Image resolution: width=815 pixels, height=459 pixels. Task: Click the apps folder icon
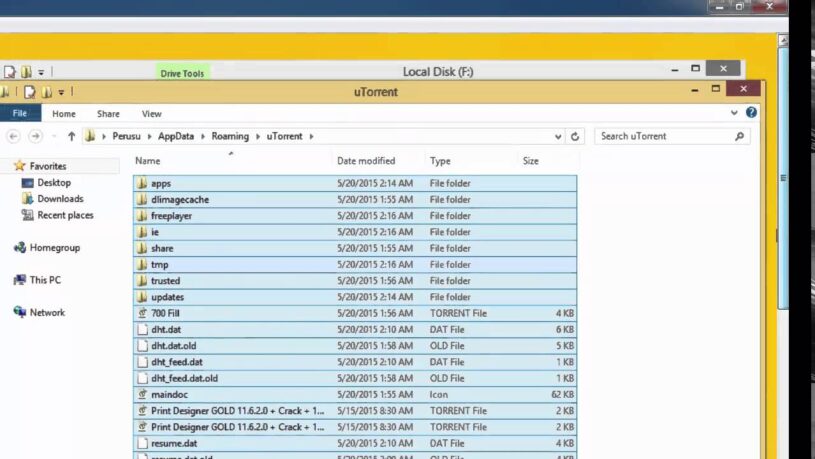coord(142,183)
